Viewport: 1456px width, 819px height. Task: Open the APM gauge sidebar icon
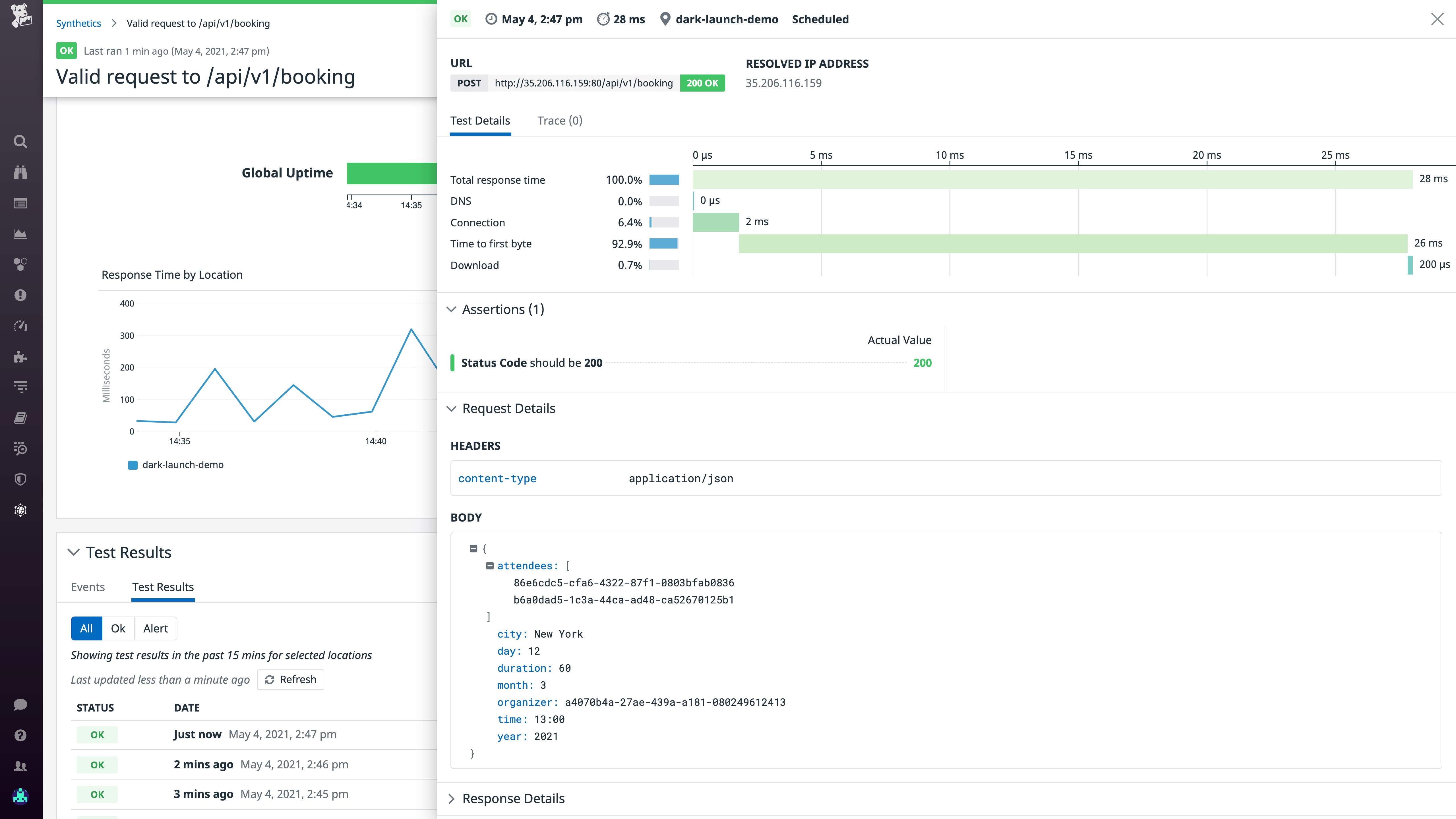[21, 326]
